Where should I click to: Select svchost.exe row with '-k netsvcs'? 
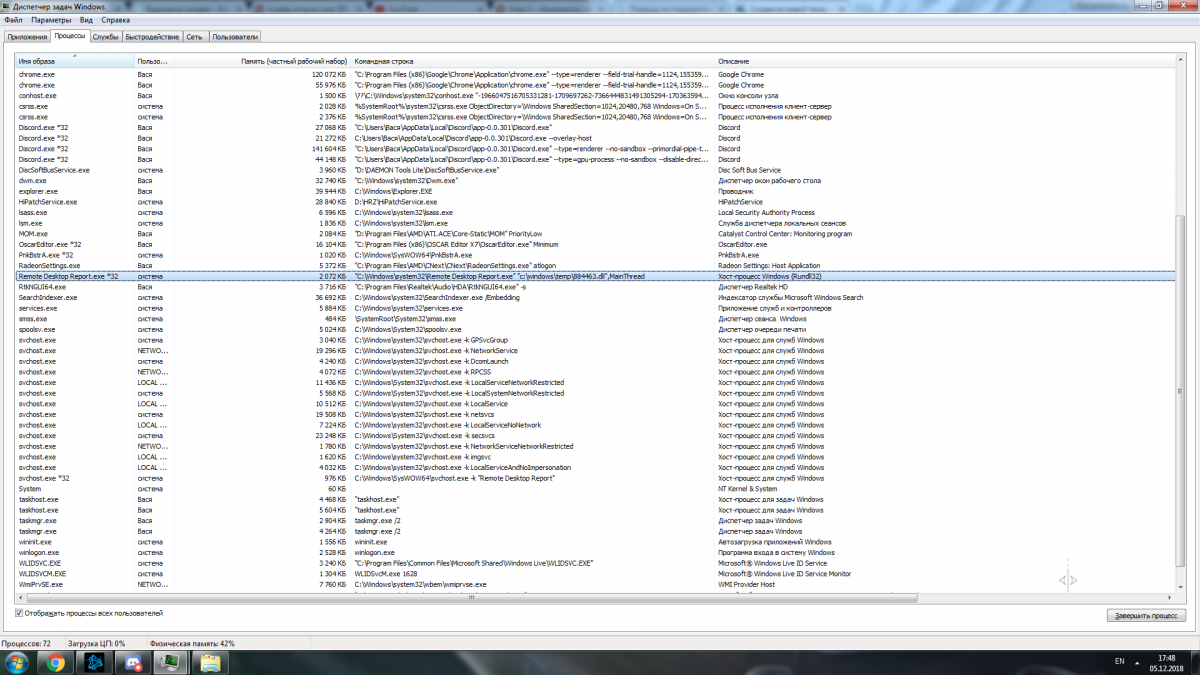tap(594, 414)
